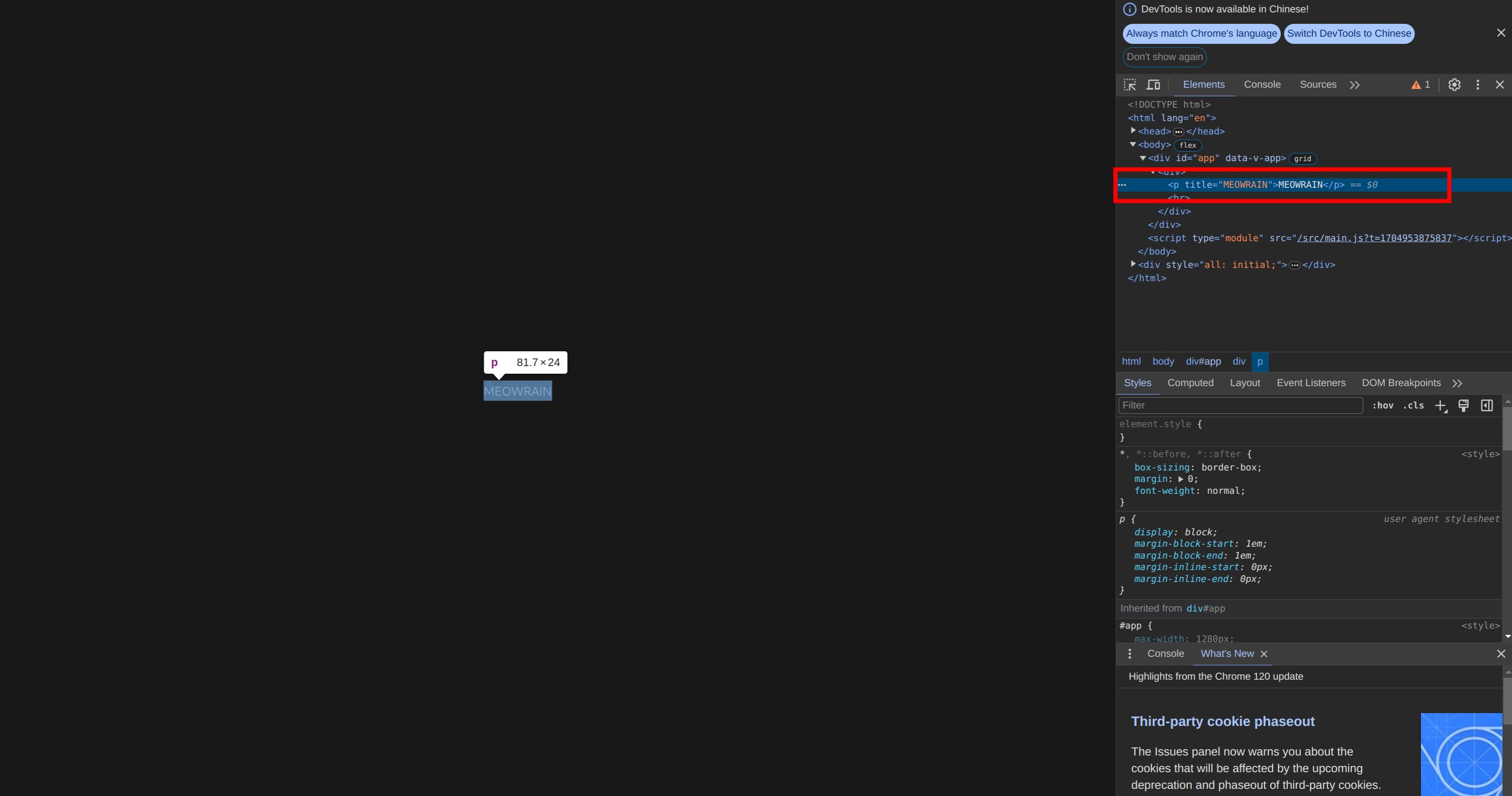This screenshot has height=796, width=1512.
Task: Expand the head element in DOM tree
Action: [x=1131, y=131]
